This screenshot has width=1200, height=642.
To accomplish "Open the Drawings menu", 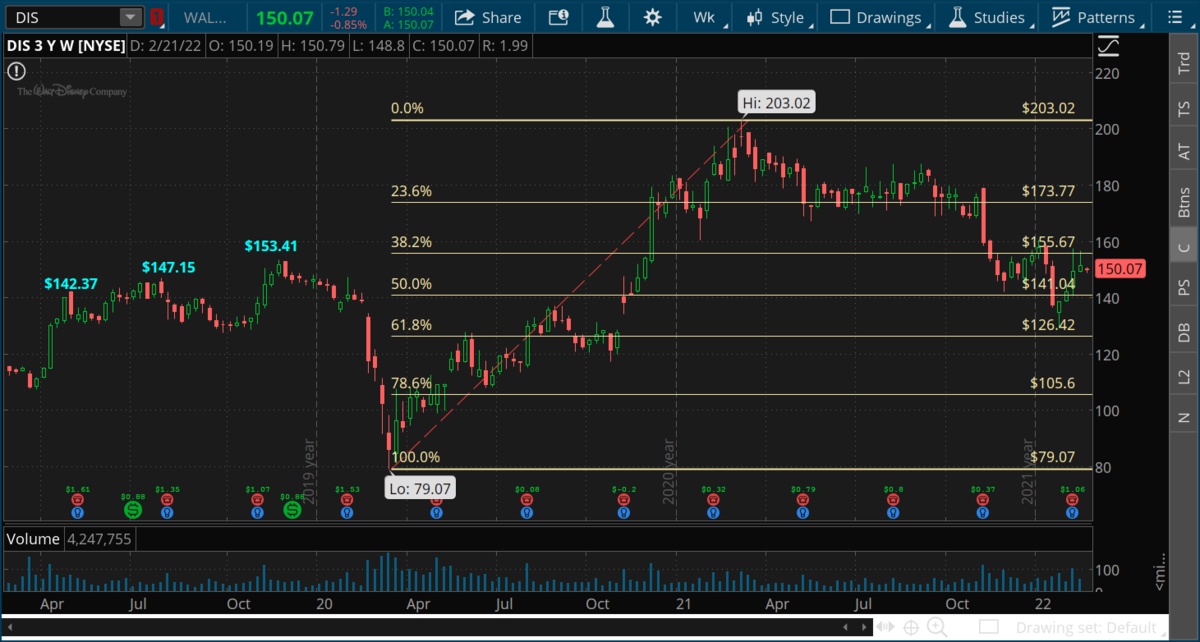I will pyautogui.click(x=877, y=17).
